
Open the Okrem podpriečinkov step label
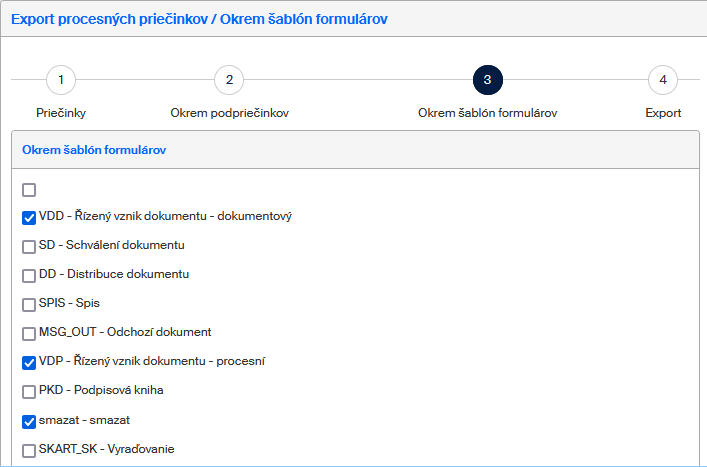(x=229, y=113)
